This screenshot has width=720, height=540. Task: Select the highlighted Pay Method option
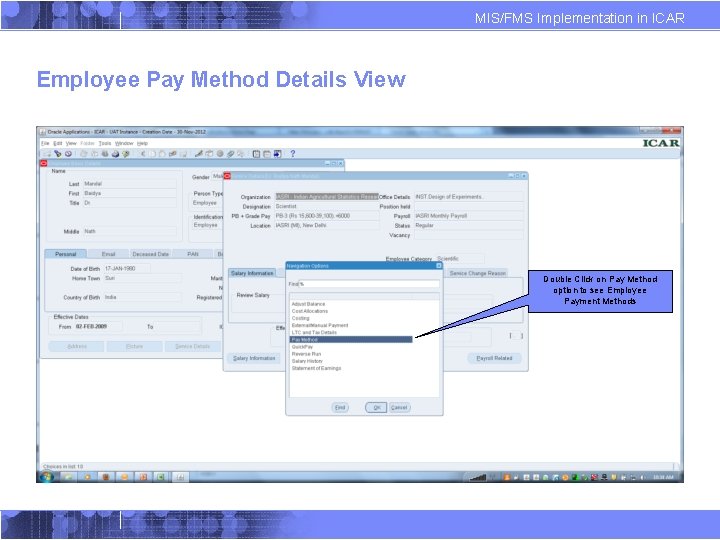pos(351,339)
